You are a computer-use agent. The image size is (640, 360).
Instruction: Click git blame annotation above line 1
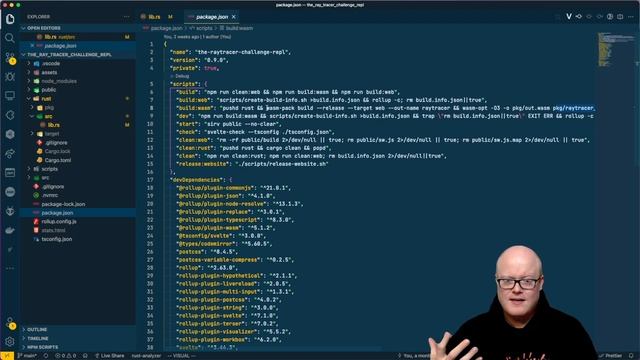[x=198, y=37]
